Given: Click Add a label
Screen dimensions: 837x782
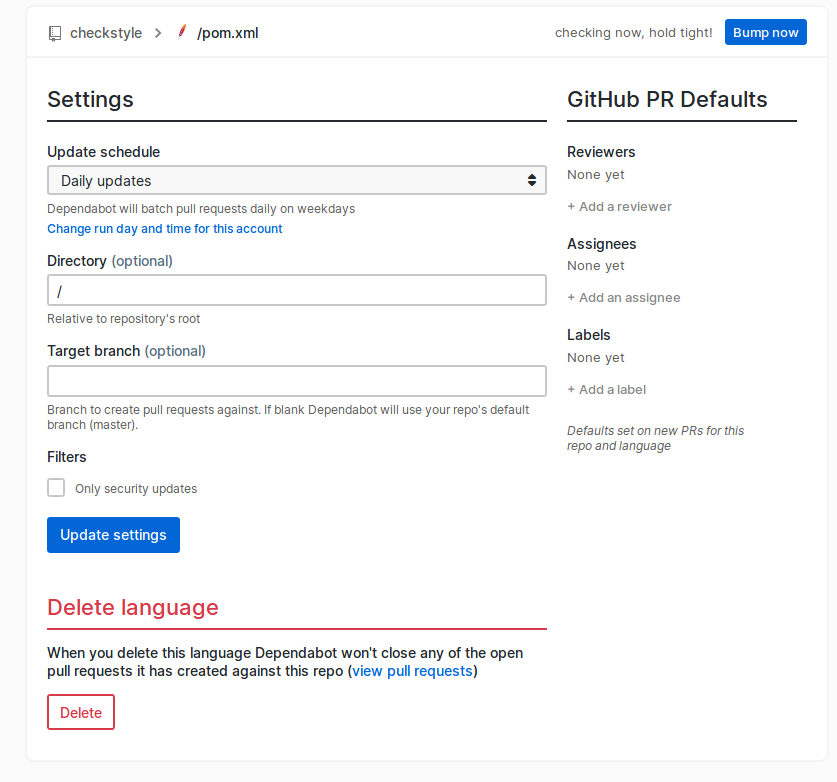Looking at the screenshot, I should pos(606,389).
